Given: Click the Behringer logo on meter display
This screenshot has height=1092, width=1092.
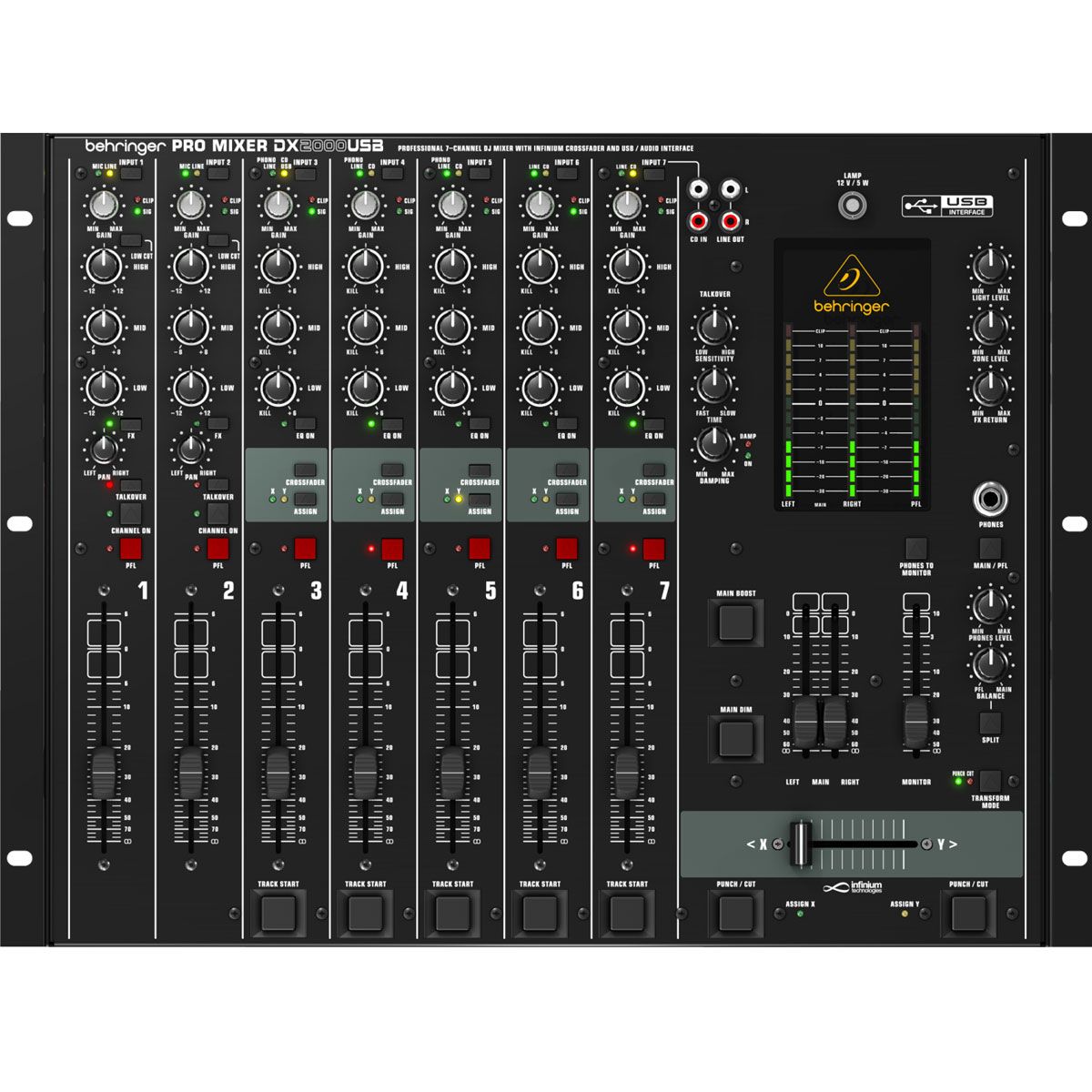Looking at the screenshot, I should tap(851, 286).
